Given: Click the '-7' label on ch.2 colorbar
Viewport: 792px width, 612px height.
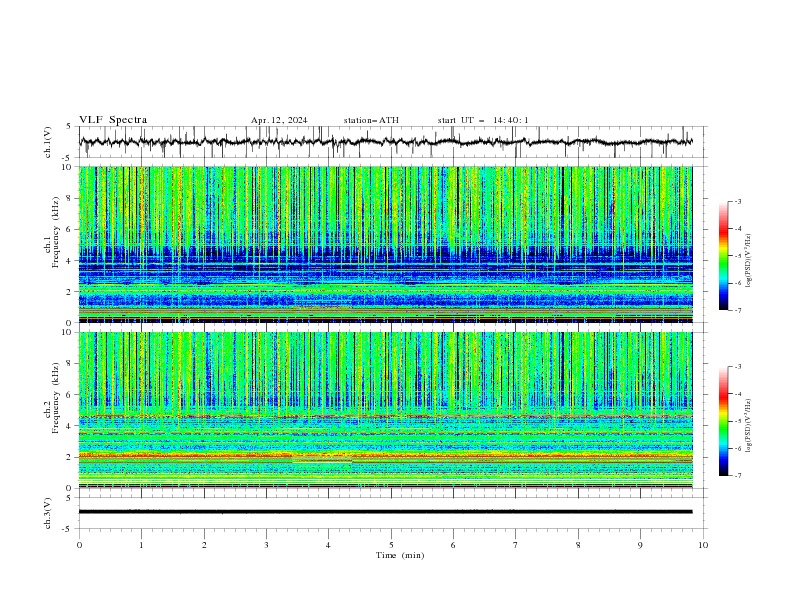Looking at the screenshot, I should [x=737, y=476].
